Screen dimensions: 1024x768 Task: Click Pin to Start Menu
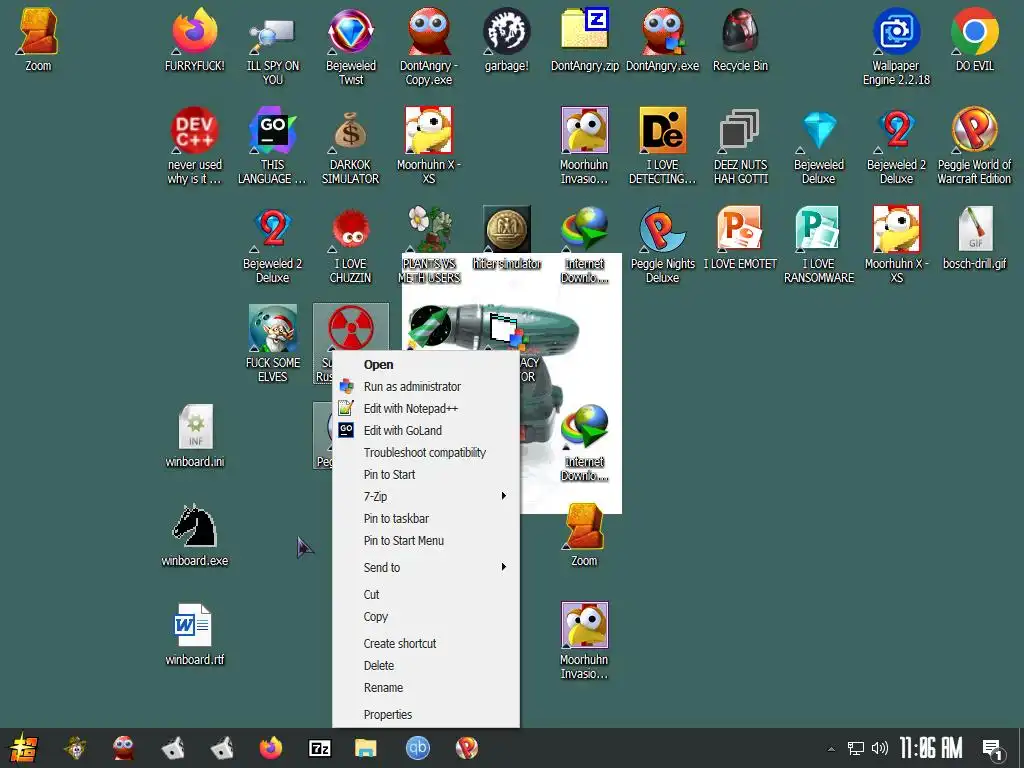(426, 541)
